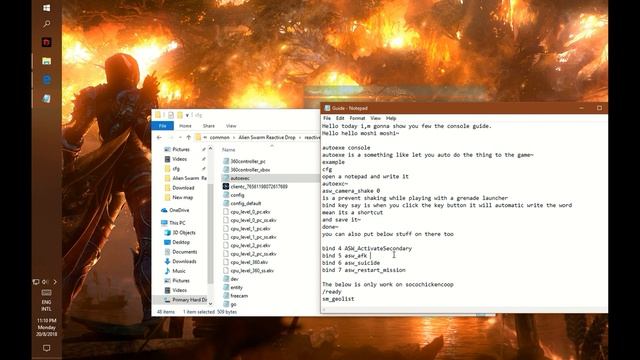Select the dev file
Image resolution: width=640 pixels, height=360 pixels.
(234, 279)
